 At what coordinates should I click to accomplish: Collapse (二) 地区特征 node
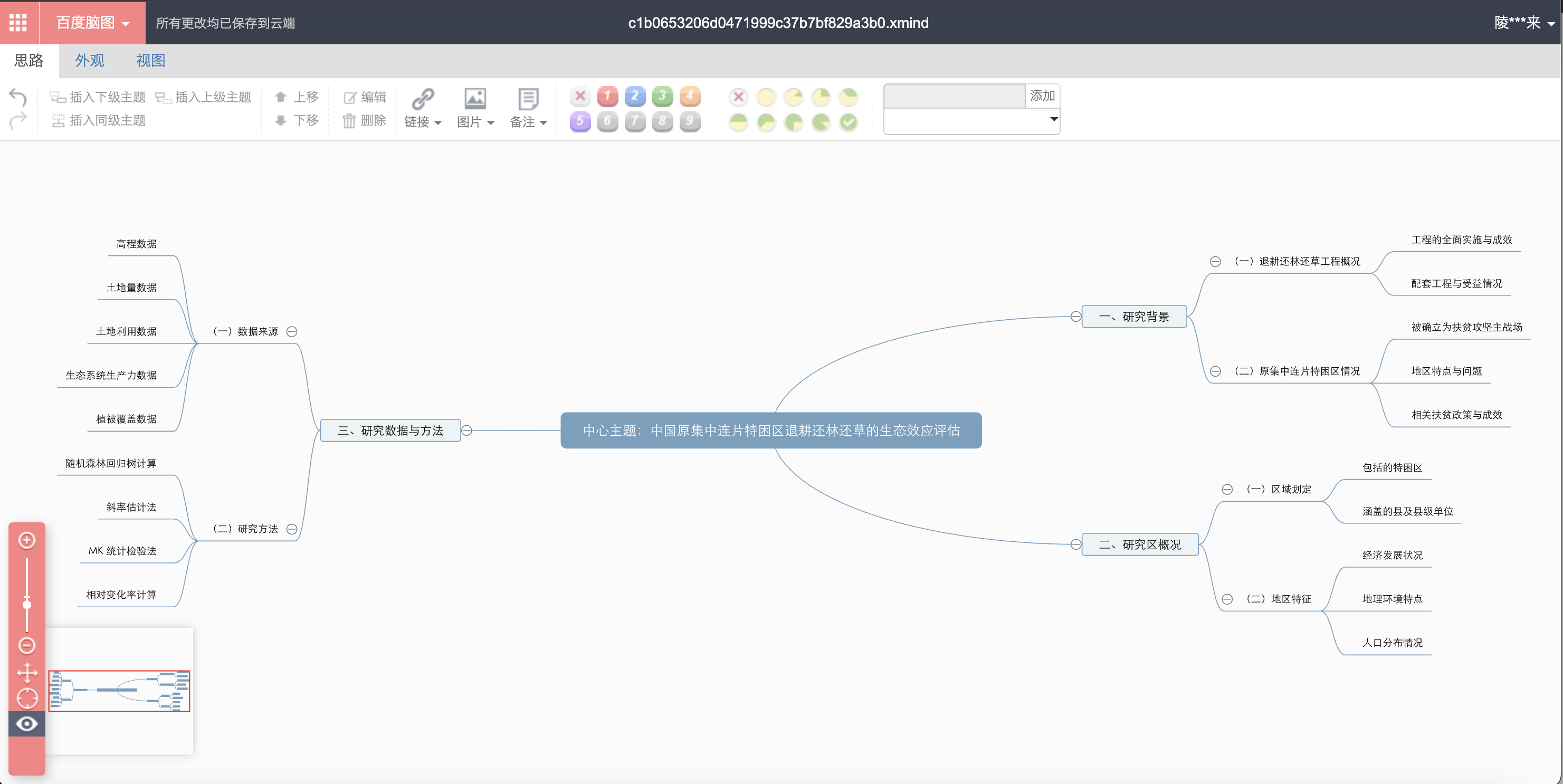click(1227, 599)
